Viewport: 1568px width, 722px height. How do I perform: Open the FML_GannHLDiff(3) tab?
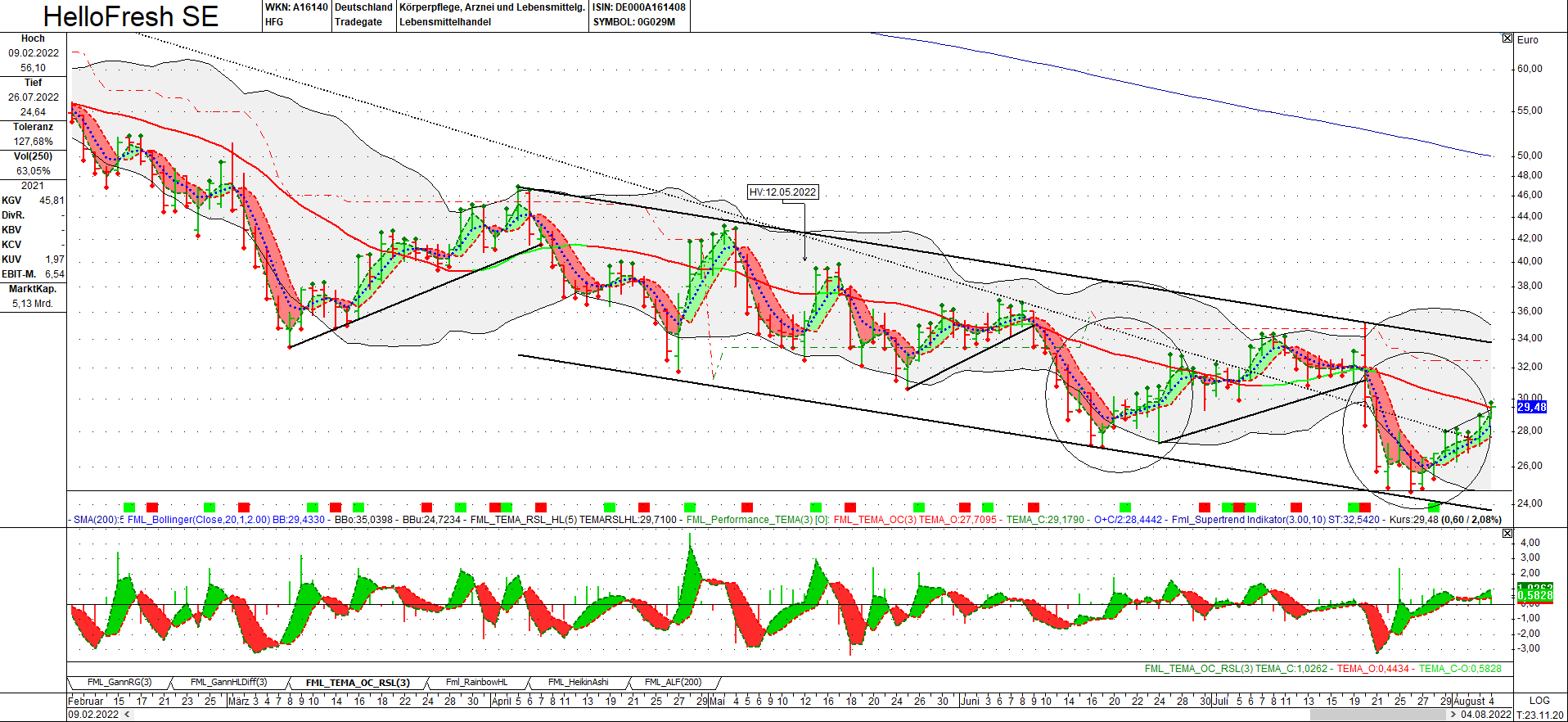click(x=229, y=682)
